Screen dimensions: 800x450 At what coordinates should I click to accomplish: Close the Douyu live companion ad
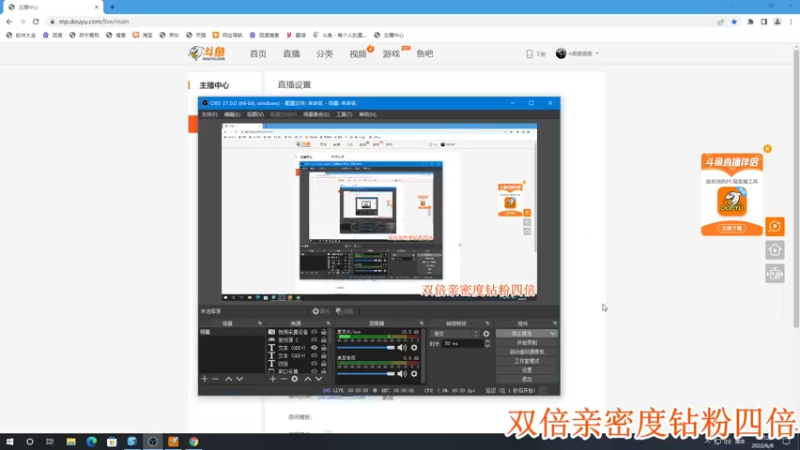click(767, 148)
